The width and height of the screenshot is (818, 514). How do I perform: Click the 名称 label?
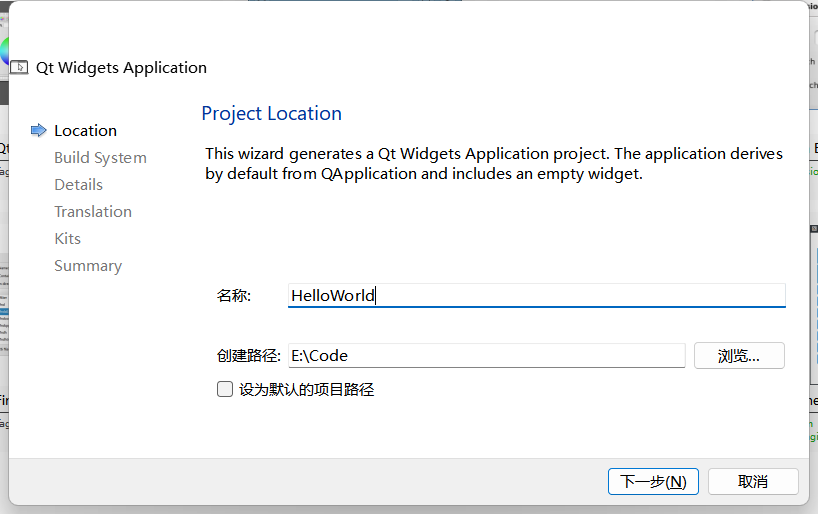click(233, 295)
